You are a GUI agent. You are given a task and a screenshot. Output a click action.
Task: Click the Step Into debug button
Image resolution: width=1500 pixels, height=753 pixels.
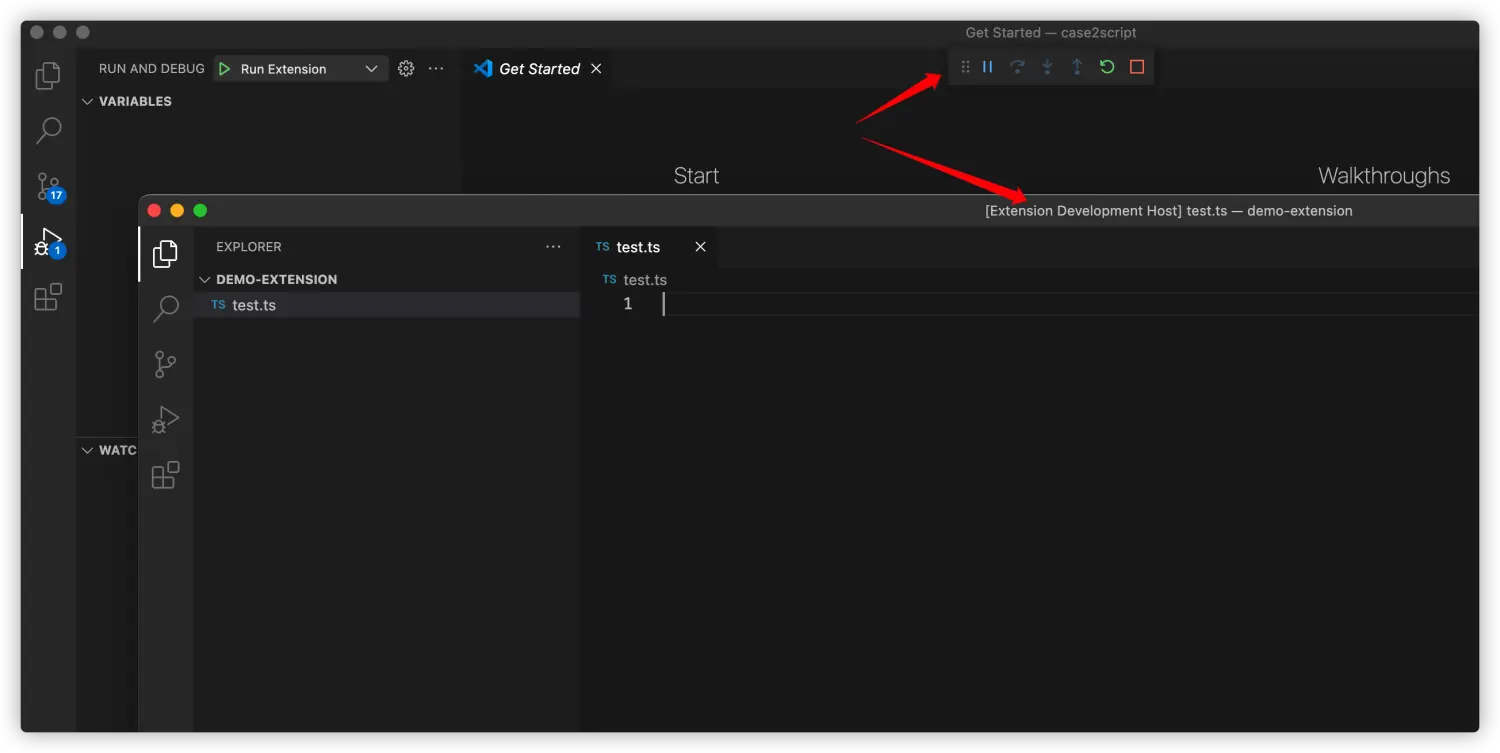(1047, 67)
